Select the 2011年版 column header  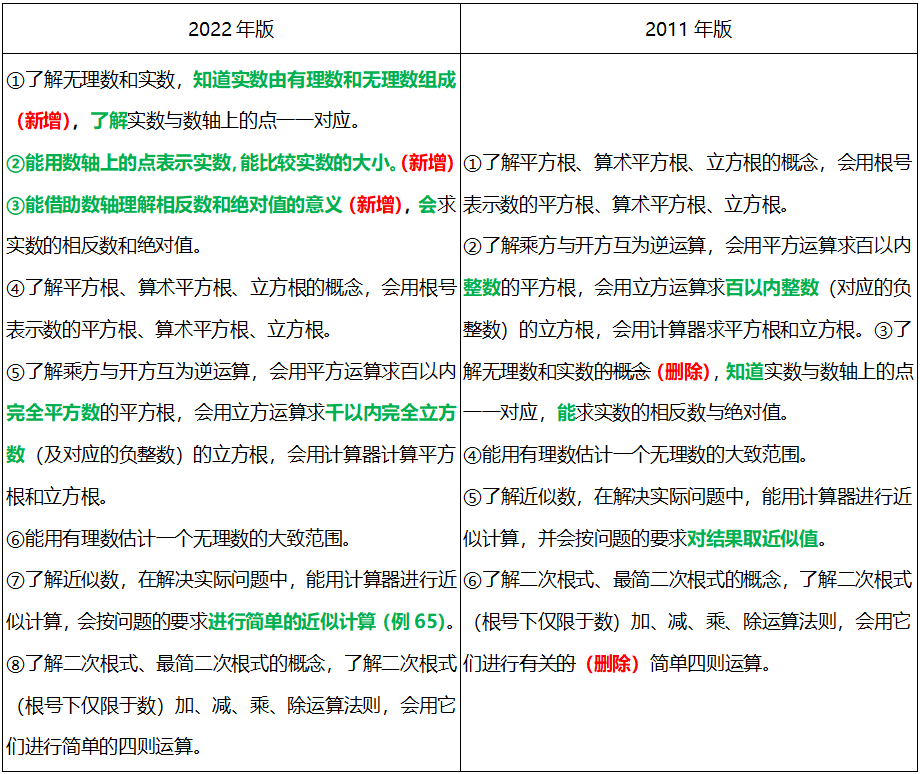tap(690, 27)
